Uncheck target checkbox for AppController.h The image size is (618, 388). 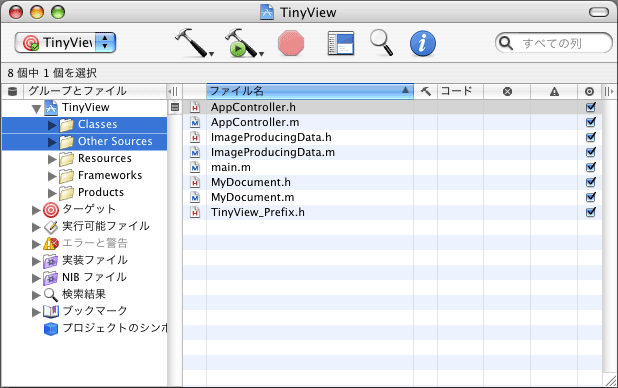click(x=590, y=107)
